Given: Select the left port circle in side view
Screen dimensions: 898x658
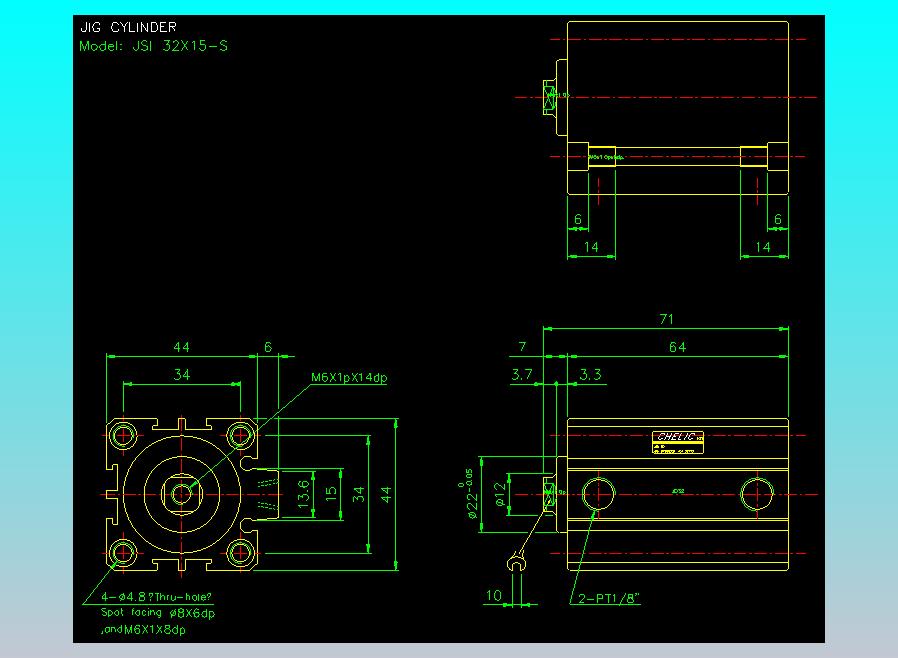Looking at the screenshot, I should [599, 493].
